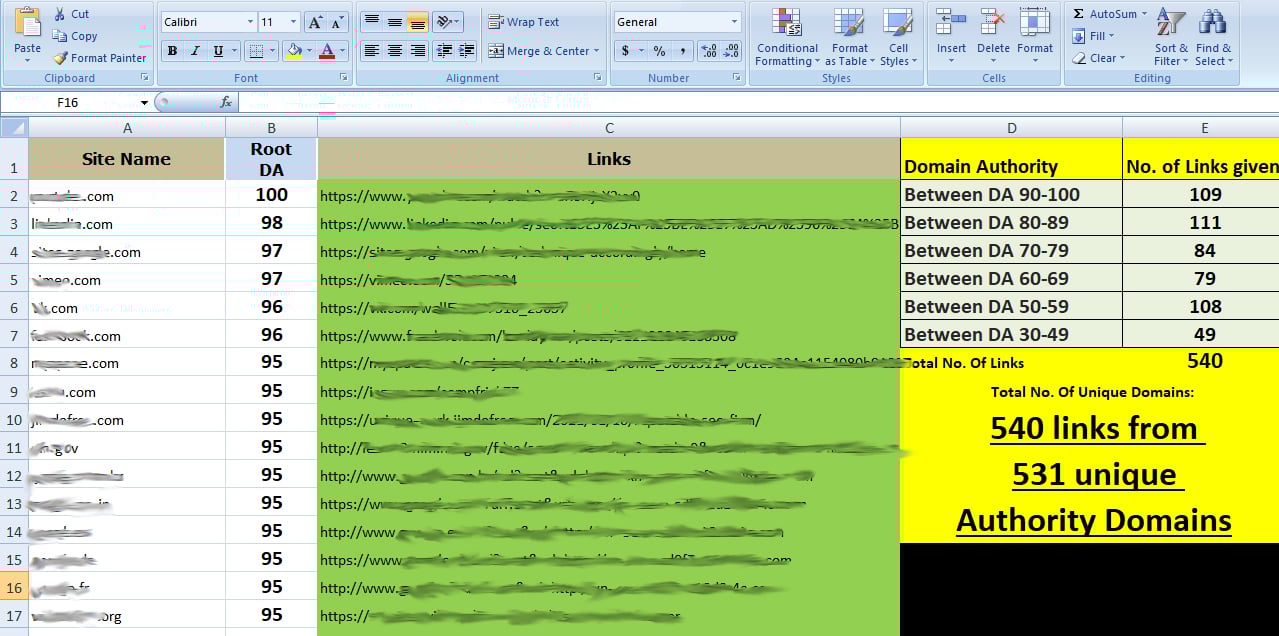Decrease the cell indent
This screenshot has height=636, width=1279.
click(445, 51)
